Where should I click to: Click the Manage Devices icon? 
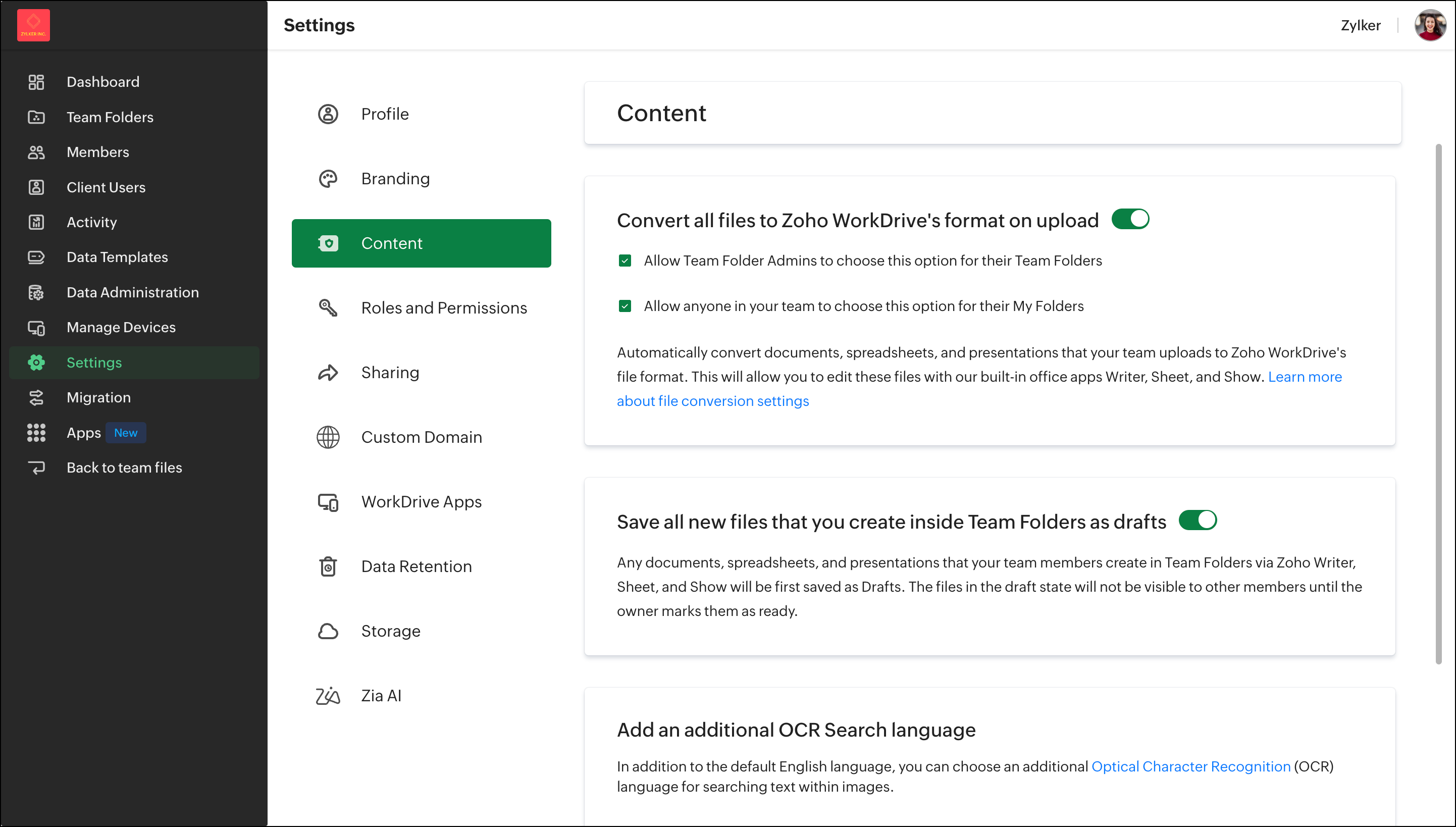click(x=36, y=328)
